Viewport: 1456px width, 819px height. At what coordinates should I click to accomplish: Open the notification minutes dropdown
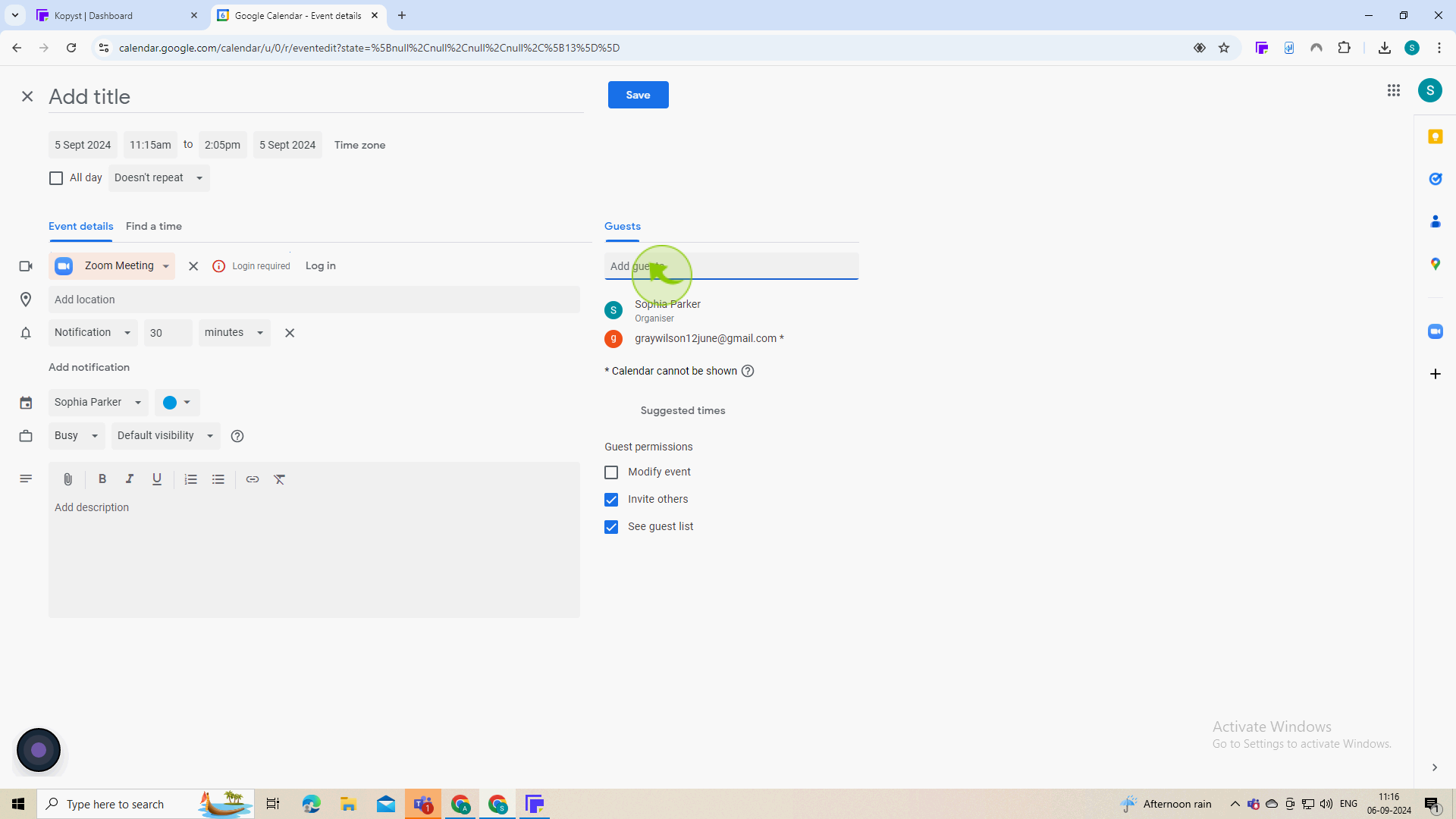pyautogui.click(x=233, y=332)
